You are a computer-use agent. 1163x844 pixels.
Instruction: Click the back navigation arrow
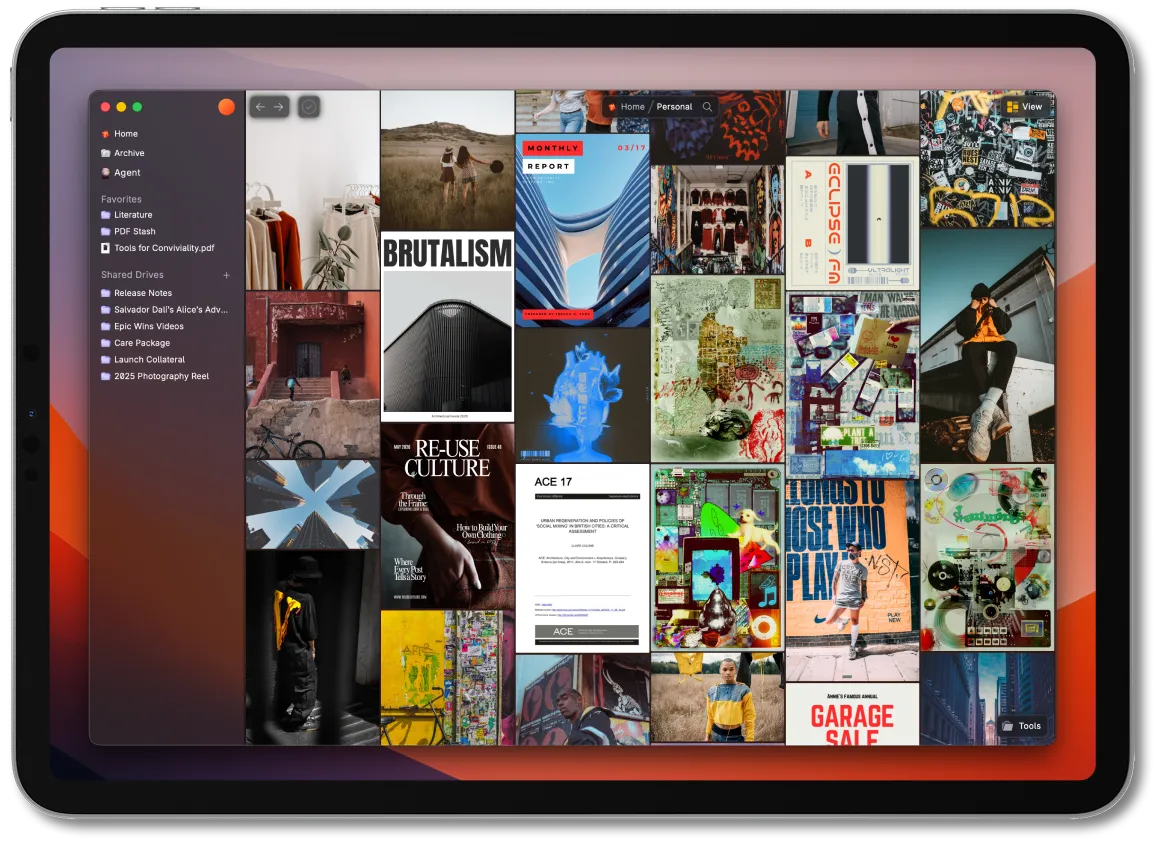[260, 107]
